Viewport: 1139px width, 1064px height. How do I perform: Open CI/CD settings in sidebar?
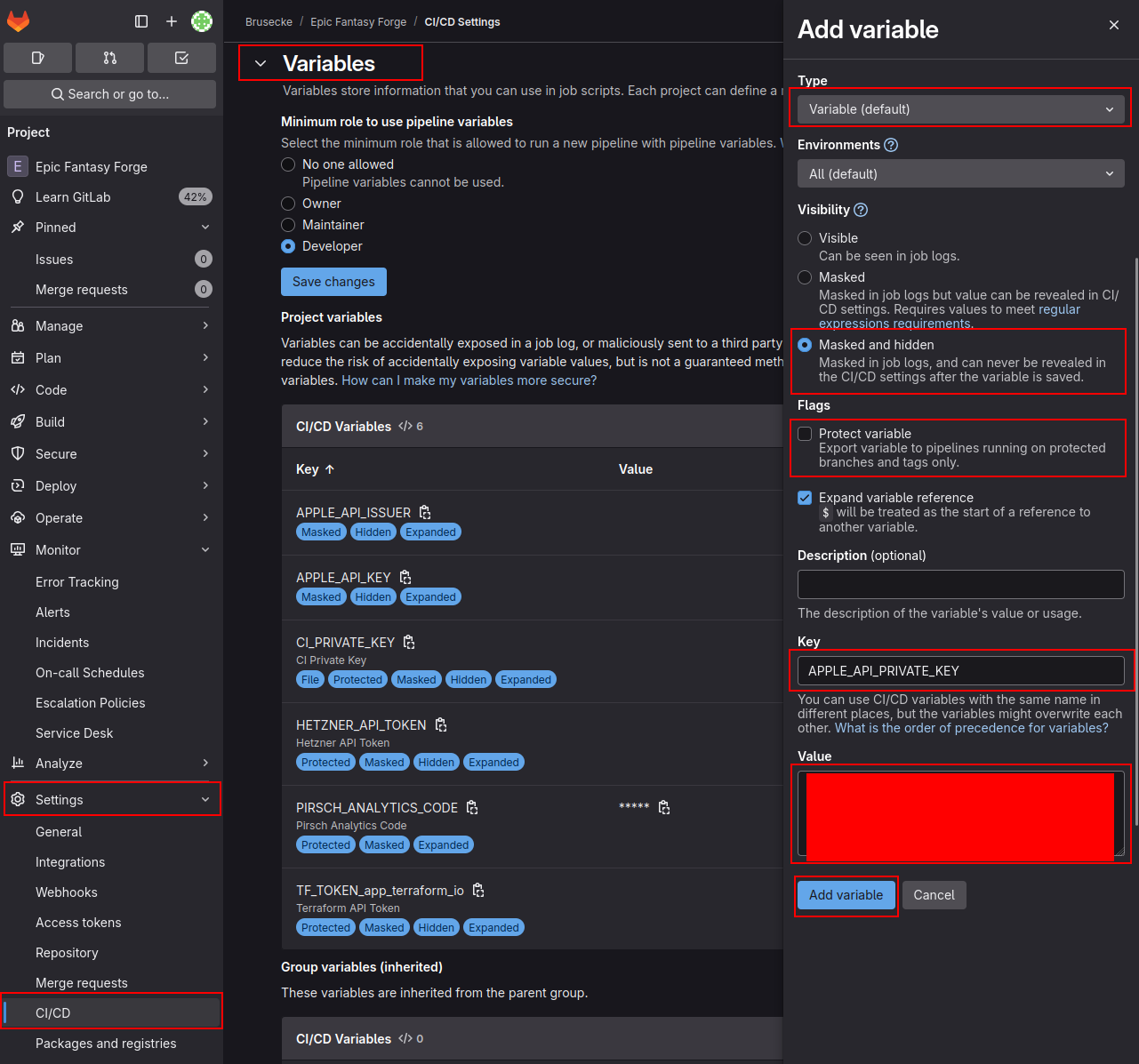coord(110,1013)
